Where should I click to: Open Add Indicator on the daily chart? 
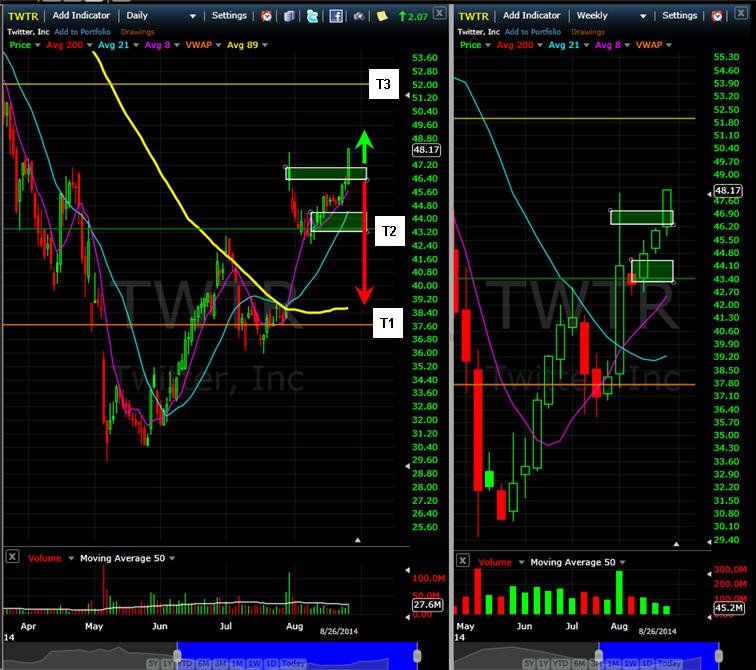point(81,15)
